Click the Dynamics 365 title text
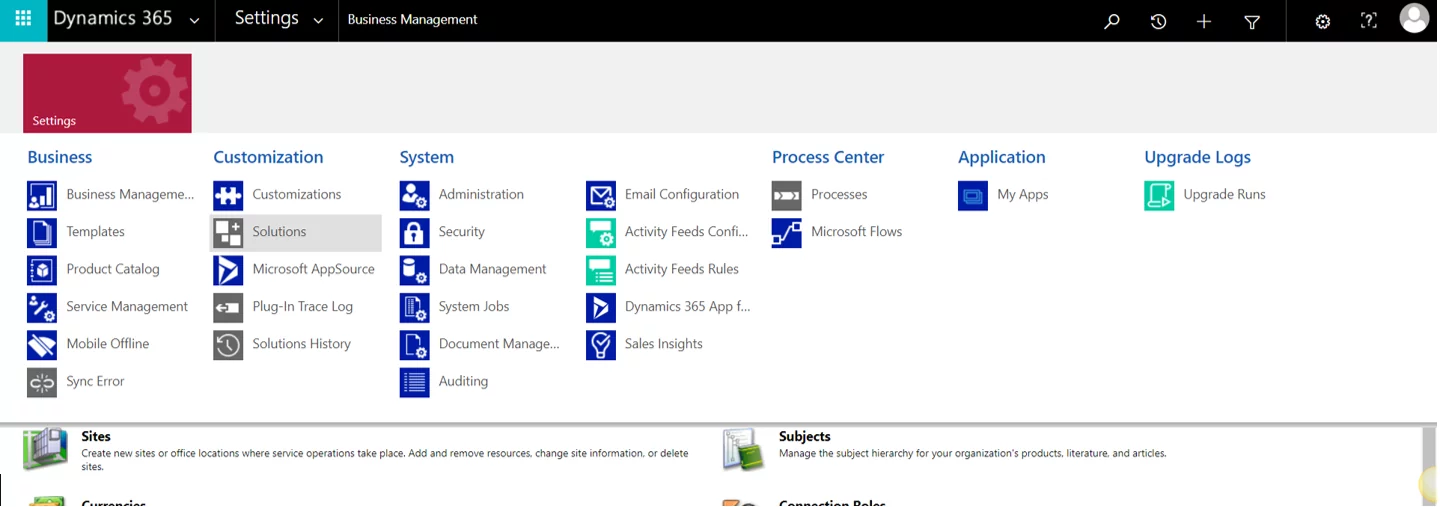The image size is (1440, 507). tap(113, 19)
